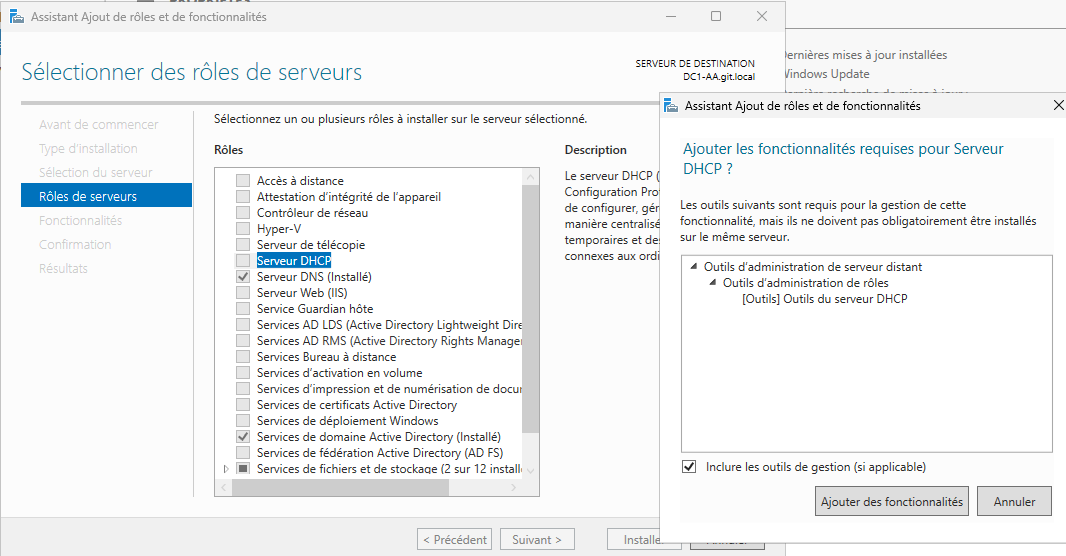Check Services d'activation en volume checkbox

click(x=243, y=372)
